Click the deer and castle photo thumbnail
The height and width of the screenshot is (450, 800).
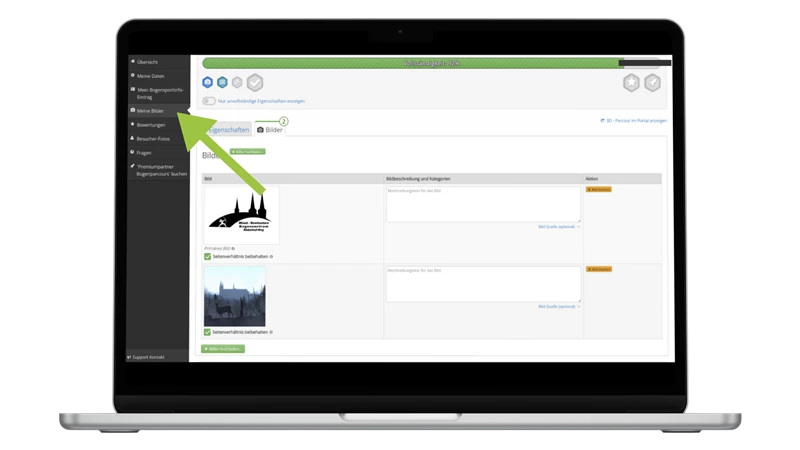235,296
